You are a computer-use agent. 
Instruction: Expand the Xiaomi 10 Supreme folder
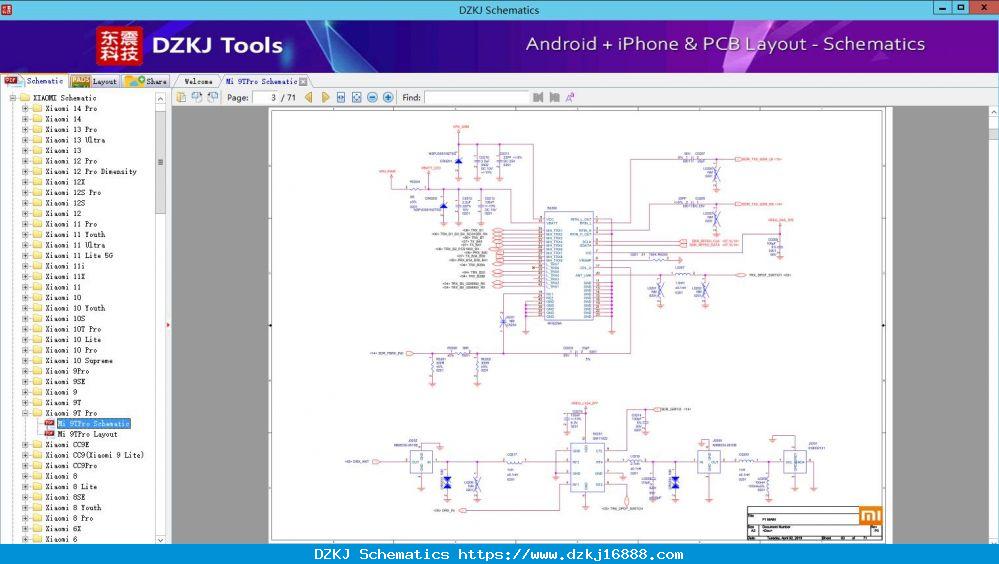tap(25, 361)
